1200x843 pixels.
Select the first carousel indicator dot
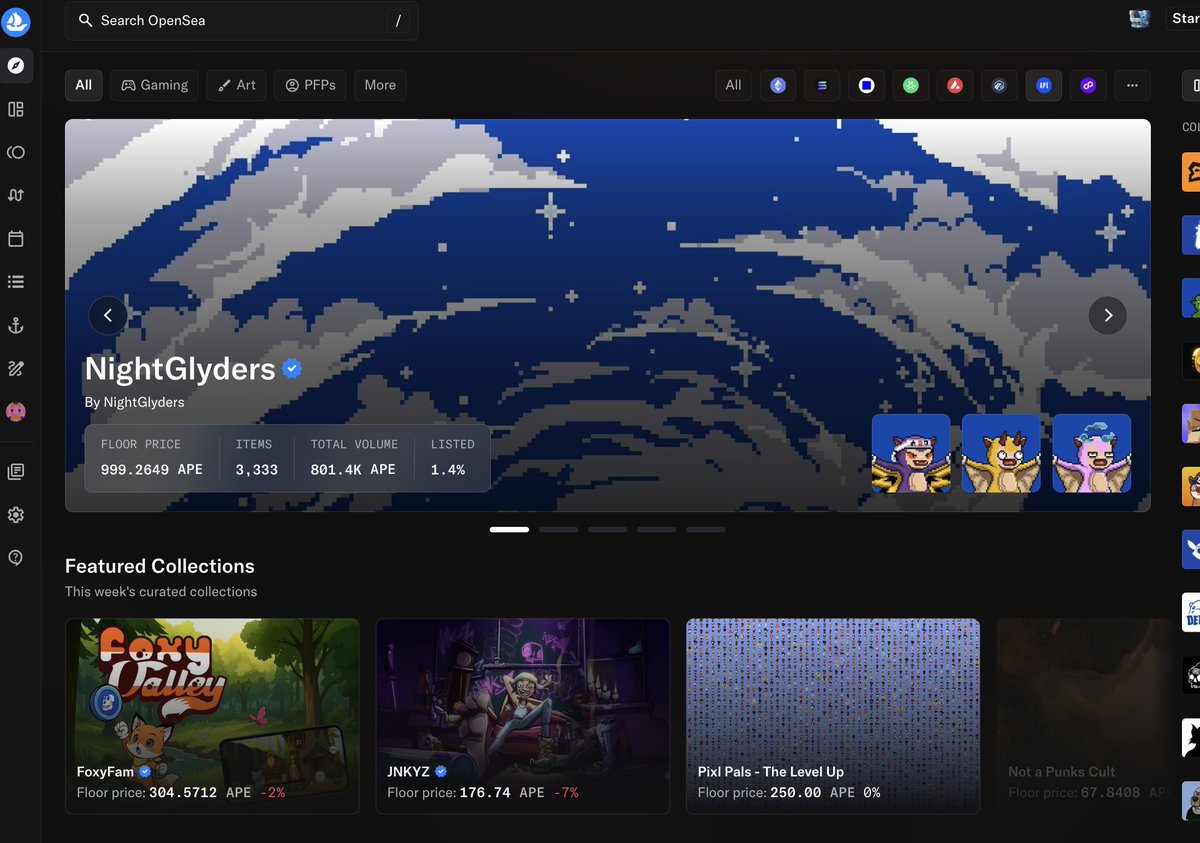pos(509,529)
